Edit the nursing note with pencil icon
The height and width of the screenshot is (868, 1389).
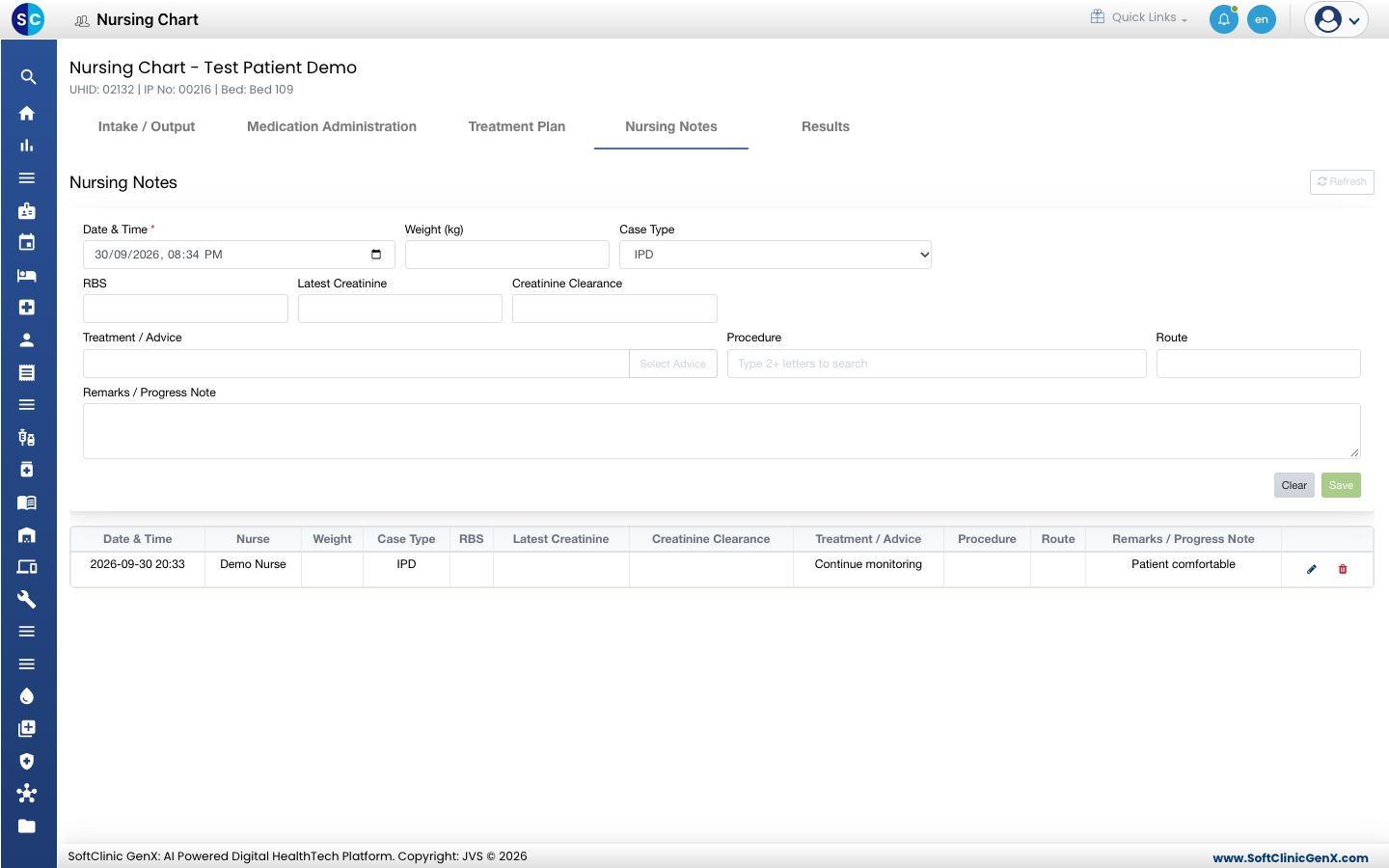click(1311, 569)
